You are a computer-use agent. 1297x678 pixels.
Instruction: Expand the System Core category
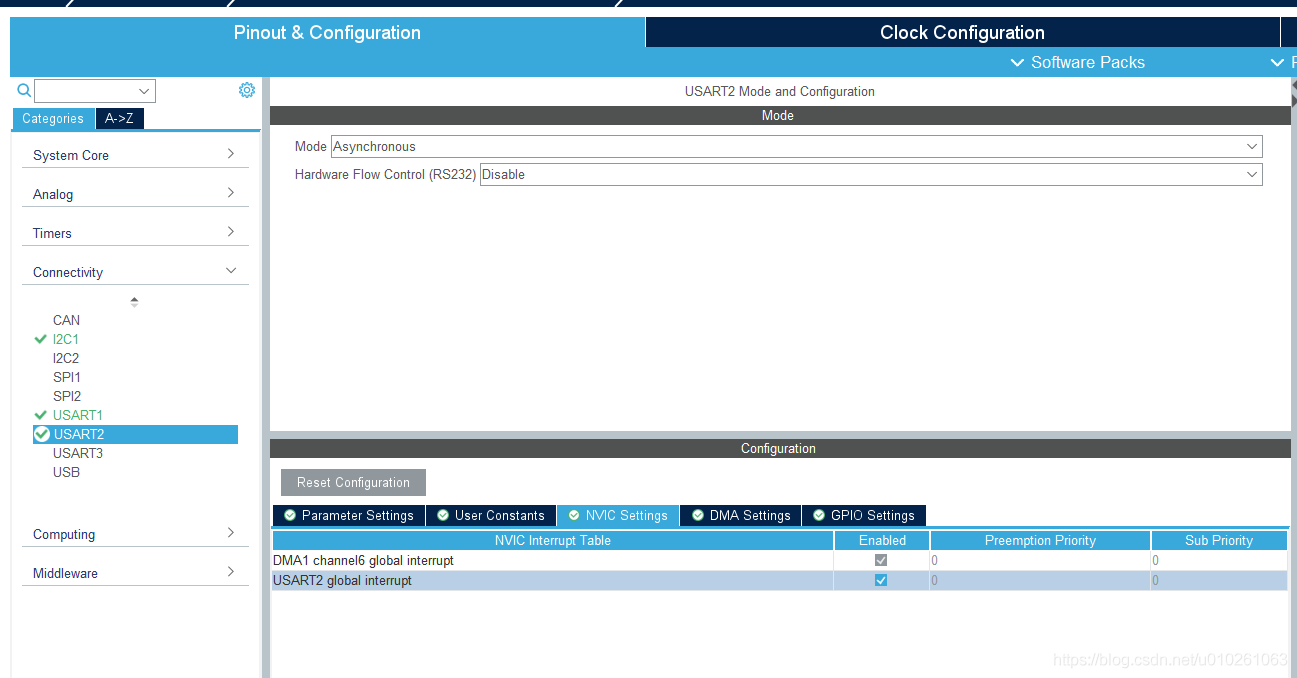pos(135,155)
